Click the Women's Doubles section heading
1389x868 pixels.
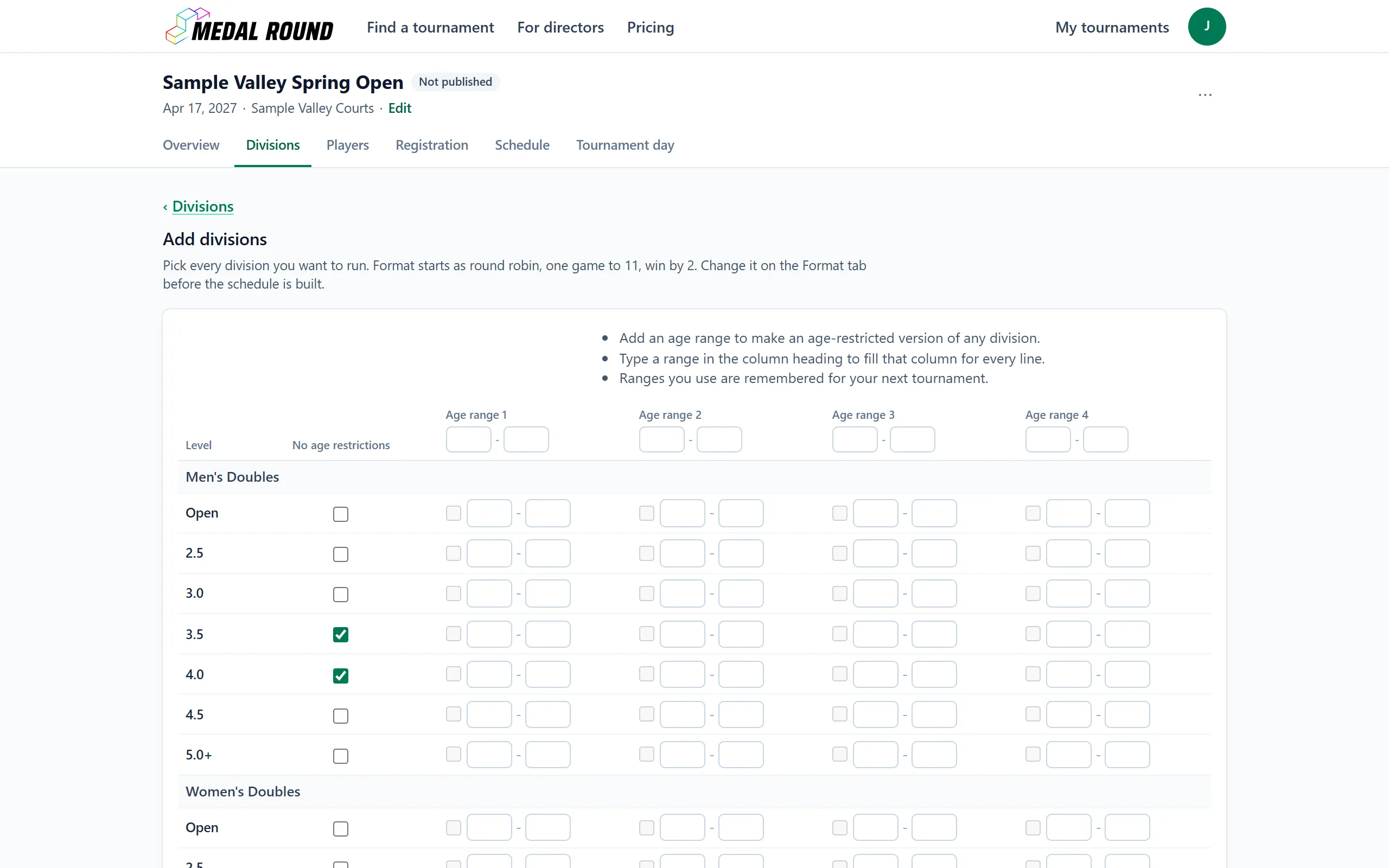242,791
